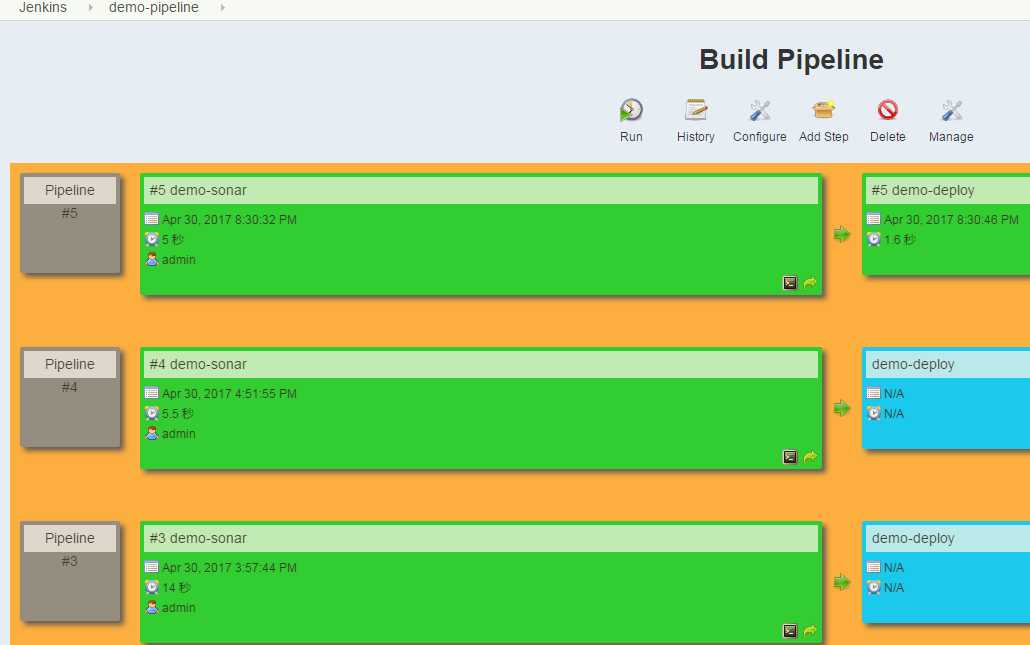
Task: Click the Add Step box icon
Action: (x=823, y=110)
